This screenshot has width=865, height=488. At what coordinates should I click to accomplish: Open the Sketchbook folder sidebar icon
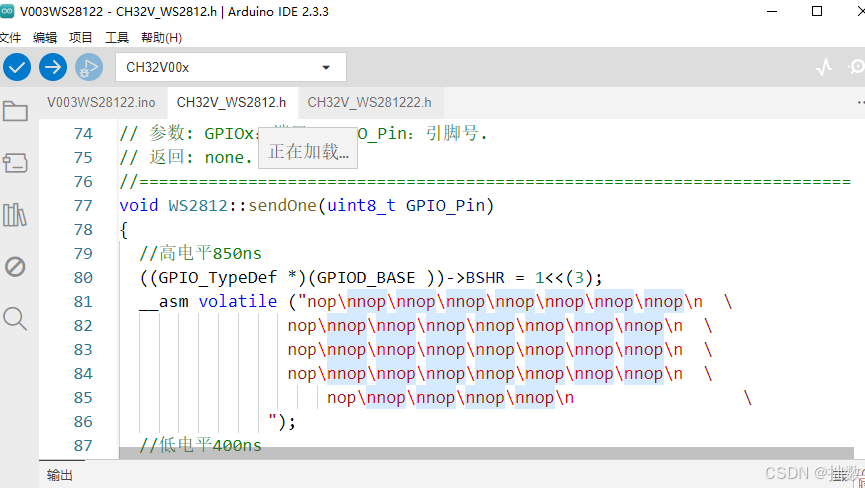pos(15,111)
